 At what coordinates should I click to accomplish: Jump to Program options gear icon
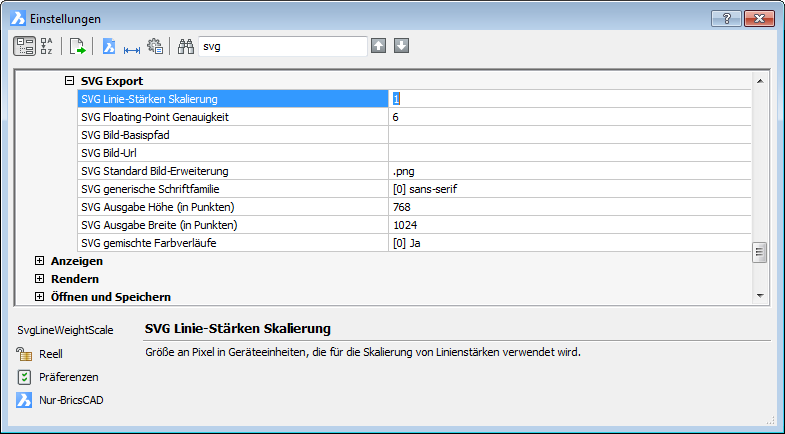tap(155, 46)
